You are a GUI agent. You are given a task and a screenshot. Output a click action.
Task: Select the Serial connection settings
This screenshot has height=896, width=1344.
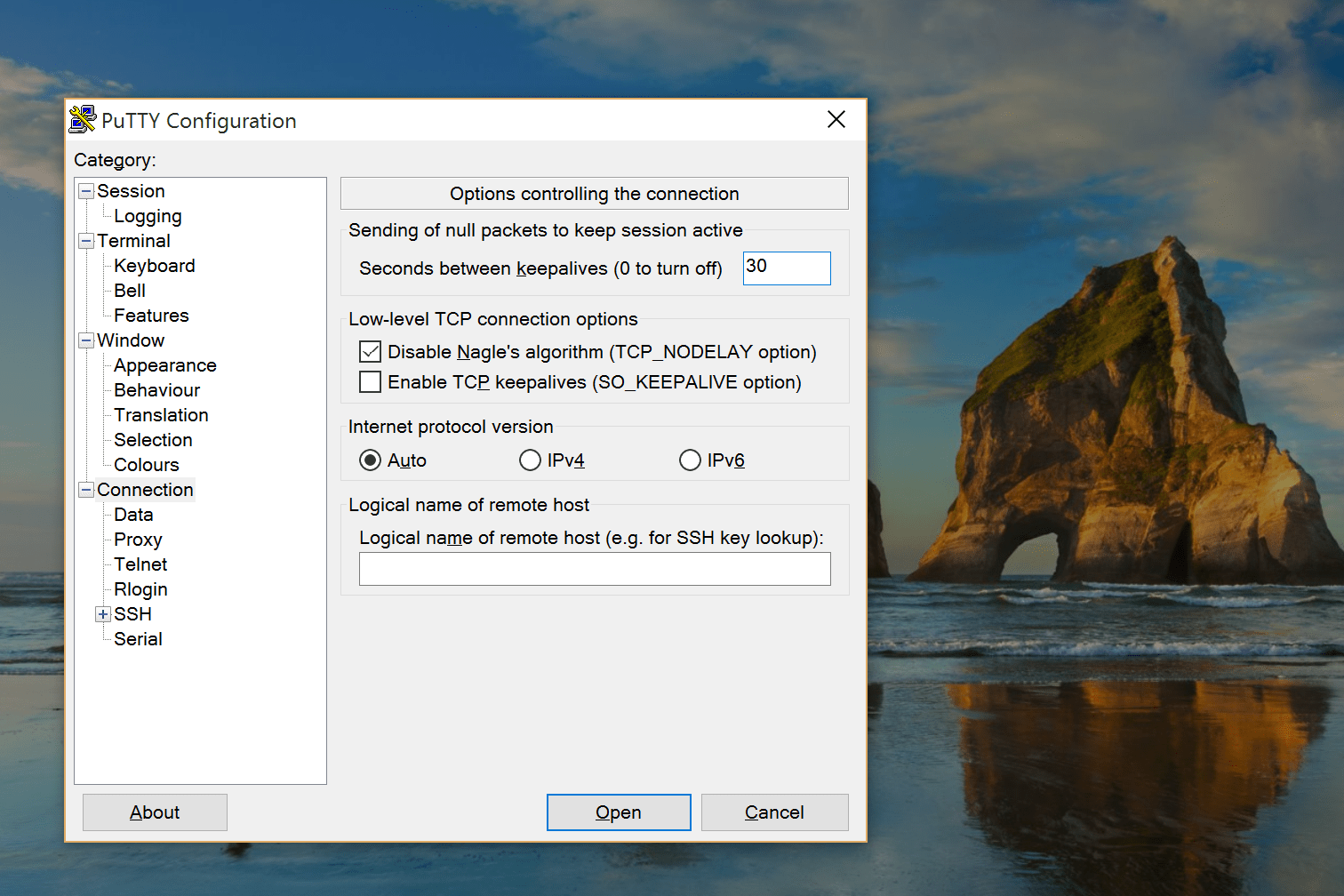click(x=139, y=638)
